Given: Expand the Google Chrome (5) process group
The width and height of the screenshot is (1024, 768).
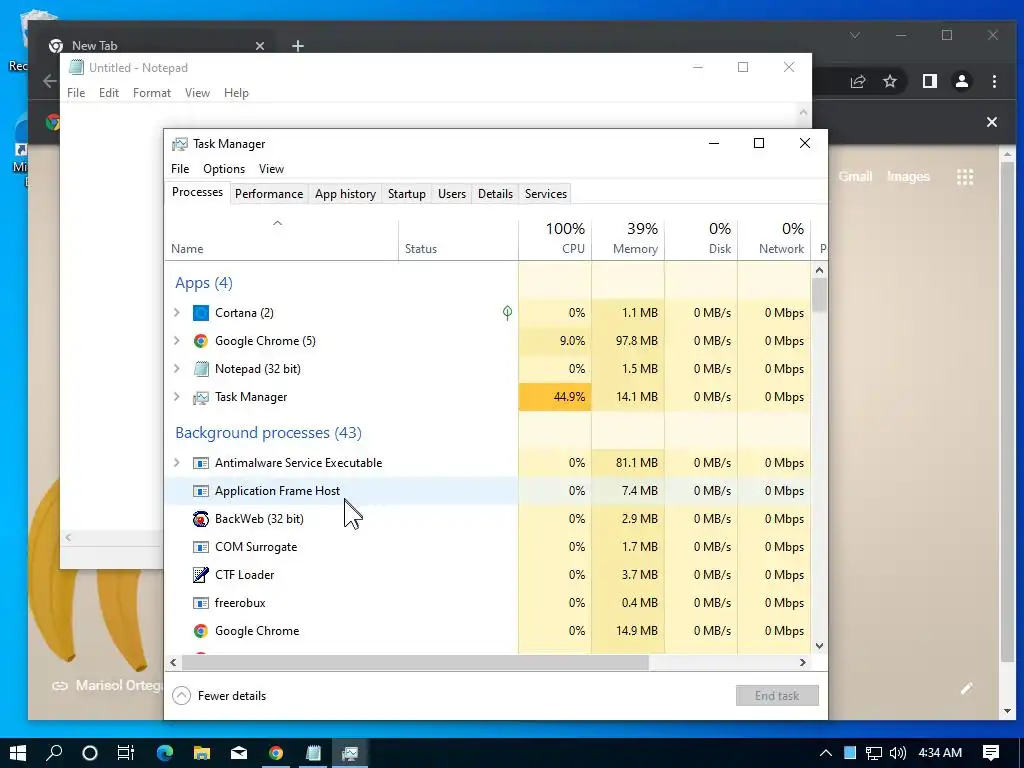Looking at the screenshot, I should pos(176,341).
